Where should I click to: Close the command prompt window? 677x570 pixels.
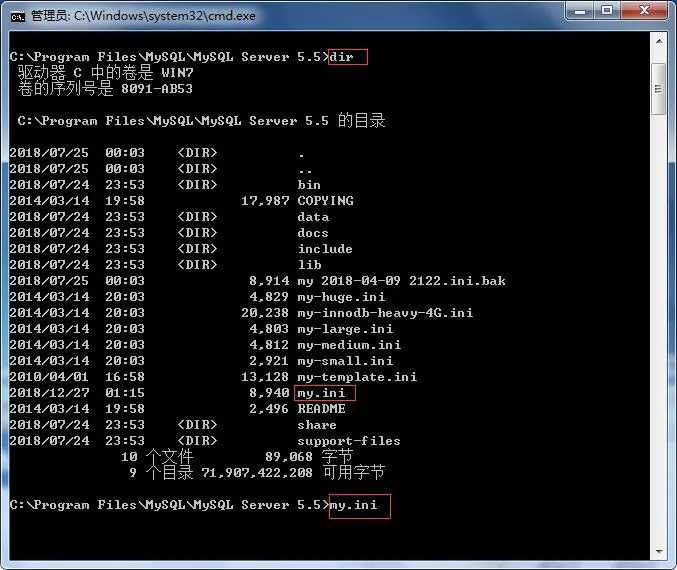click(x=646, y=11)
